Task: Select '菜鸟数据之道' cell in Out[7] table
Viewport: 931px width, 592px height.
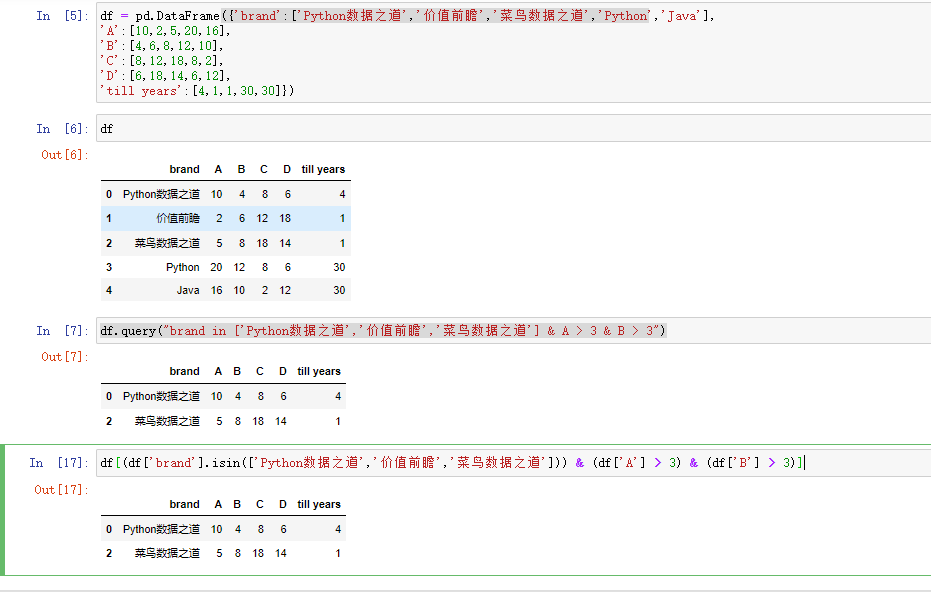Action: (167, 421)
